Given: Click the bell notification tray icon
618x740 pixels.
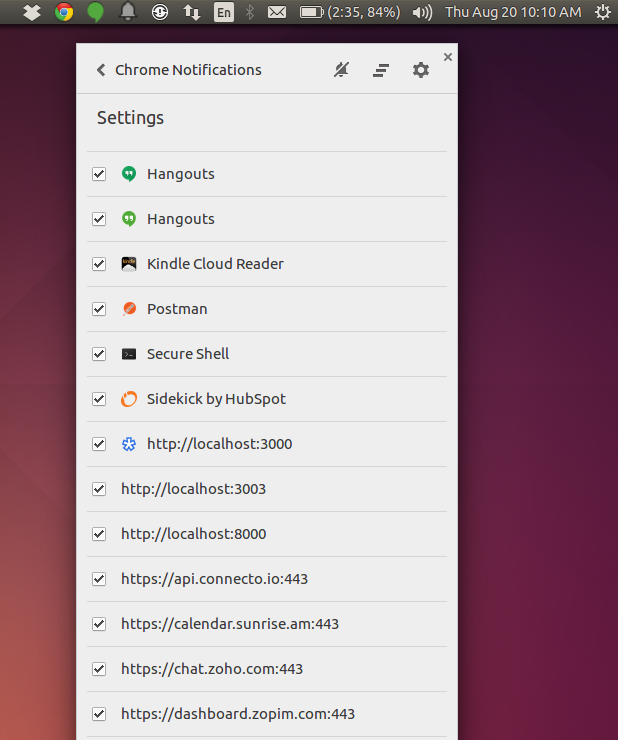Looking at the screenshot, I should point(128,12).
